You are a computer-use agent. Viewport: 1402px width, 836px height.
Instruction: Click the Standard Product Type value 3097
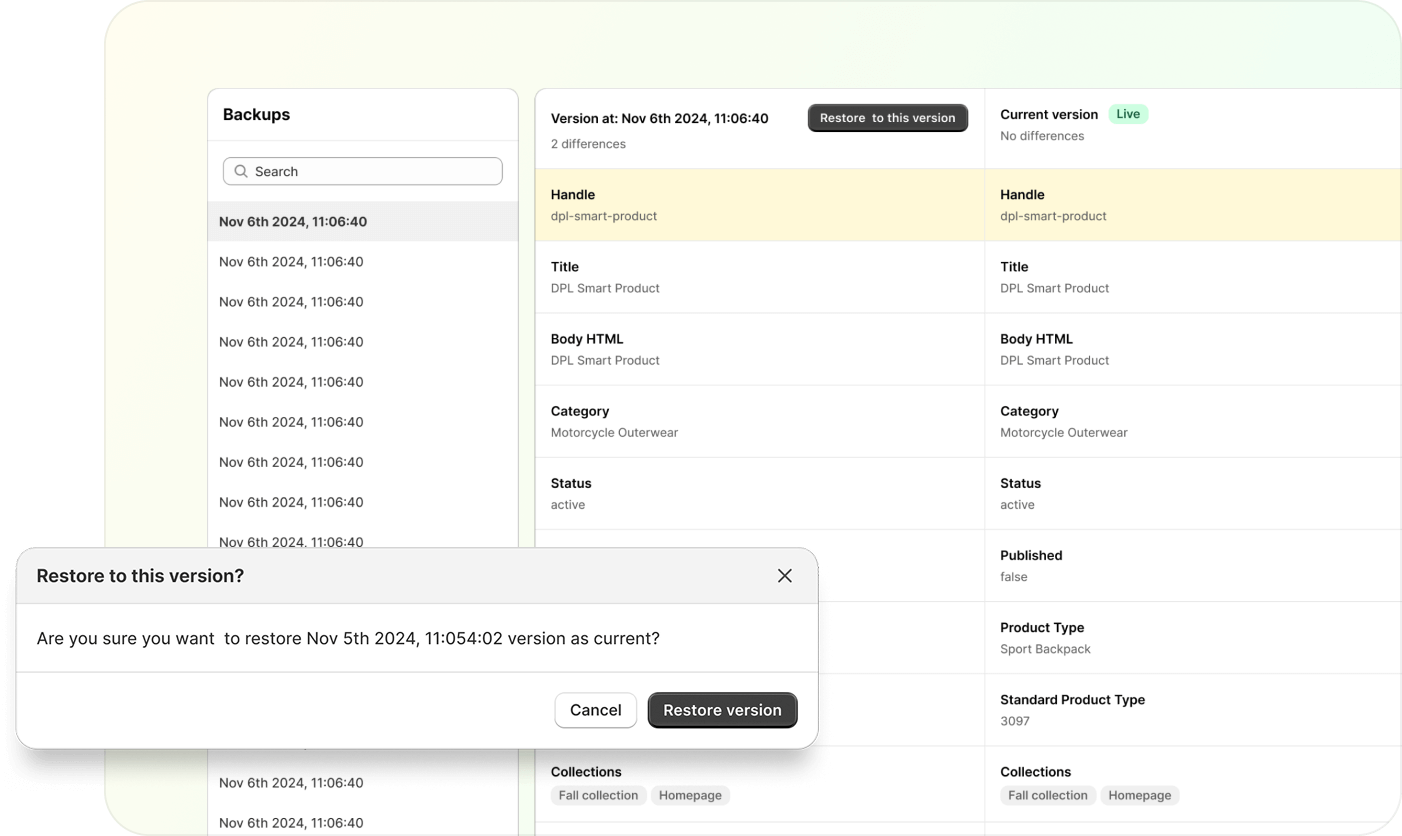(1014, 721)
